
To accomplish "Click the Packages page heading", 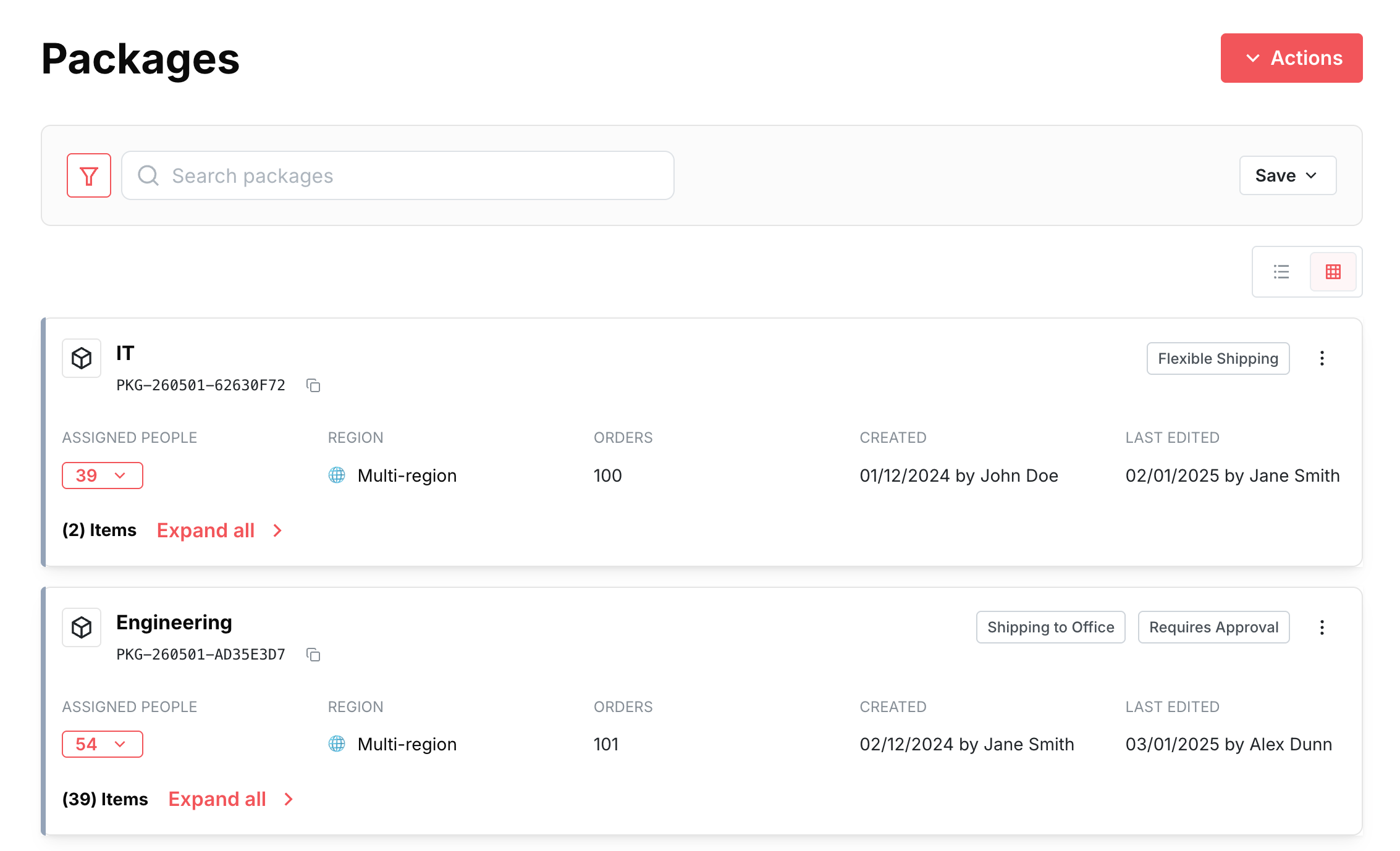I will (x=140, y=59).
